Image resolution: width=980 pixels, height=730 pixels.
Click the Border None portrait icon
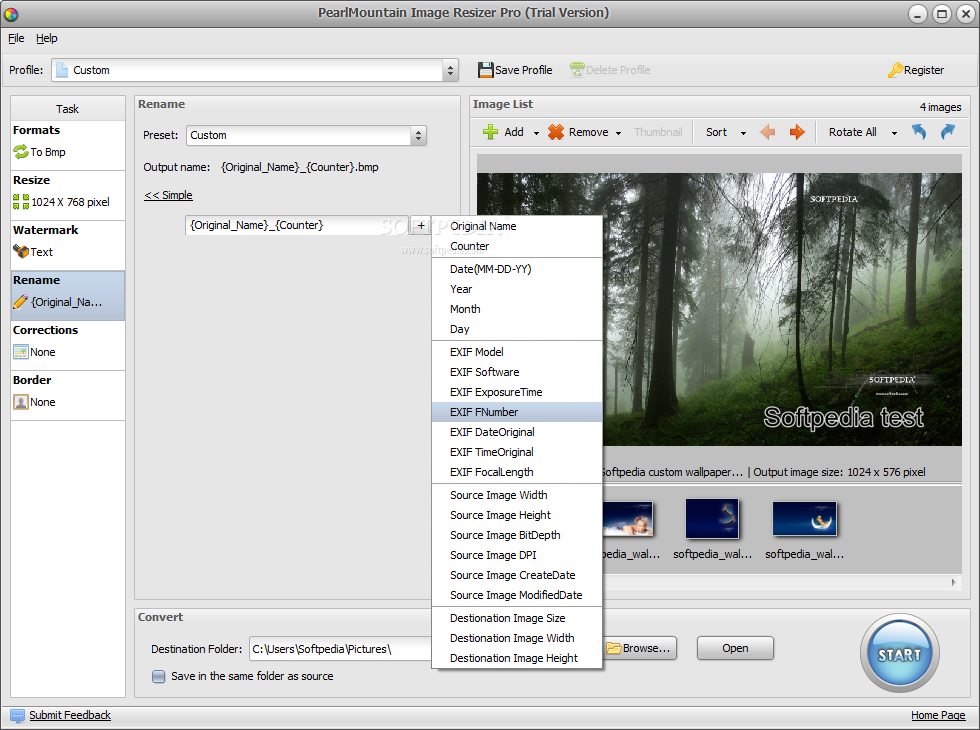pyautogui.click(x=21, y=402)
